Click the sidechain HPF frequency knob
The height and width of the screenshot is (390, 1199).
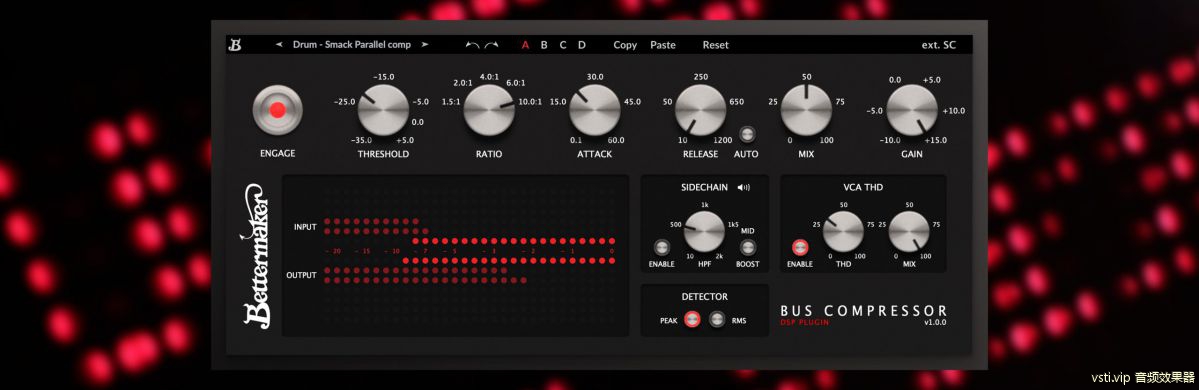click(704, 231)
